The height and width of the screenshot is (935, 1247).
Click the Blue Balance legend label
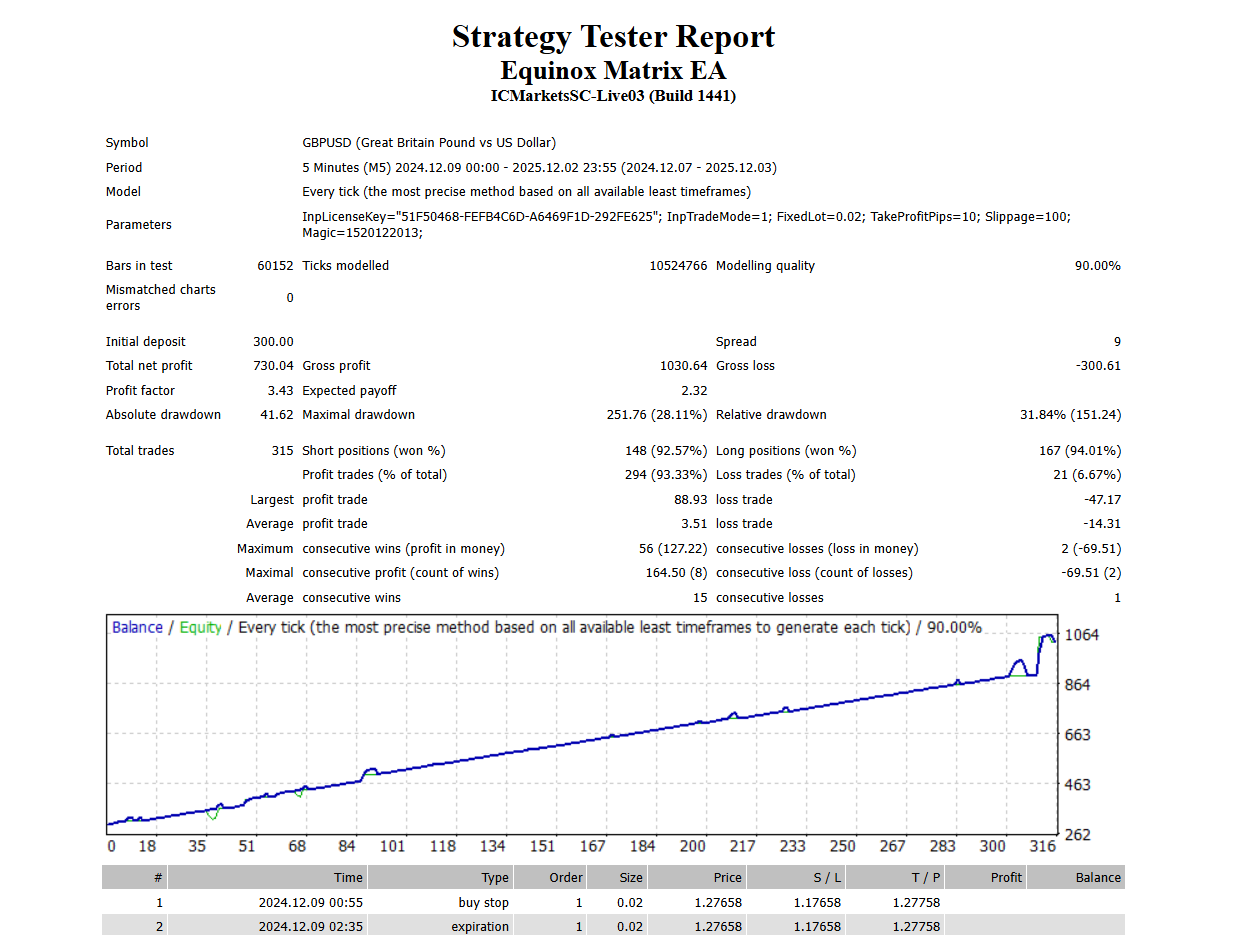[137, 628]
